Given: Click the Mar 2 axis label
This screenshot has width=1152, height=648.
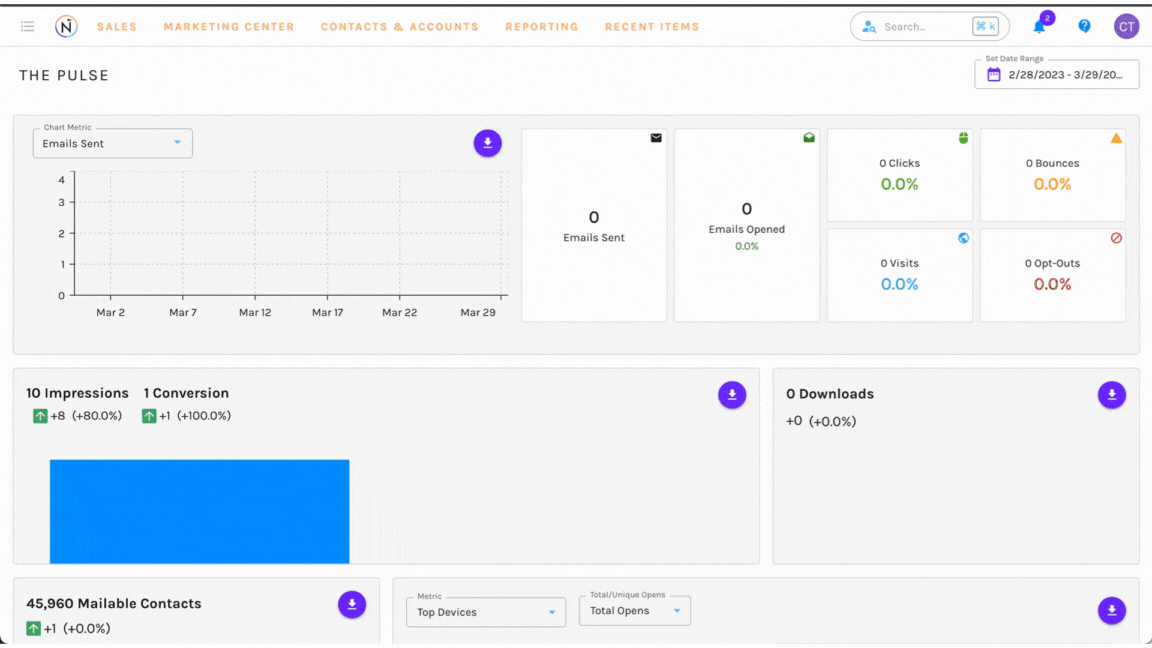Looking at the screenshot, I should click(x=110, y=312).
